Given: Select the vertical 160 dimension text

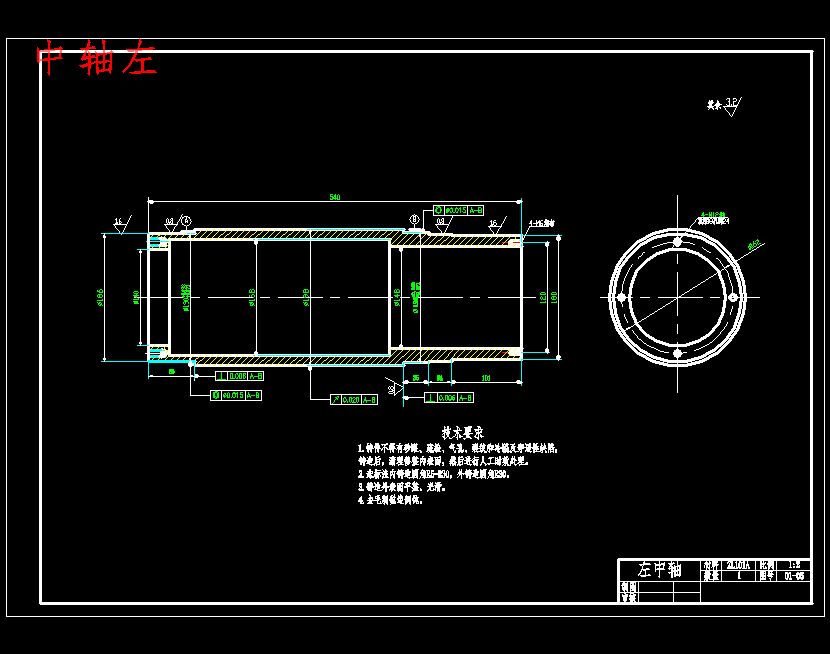Looking at the screenshot, I should click(554, 297).
